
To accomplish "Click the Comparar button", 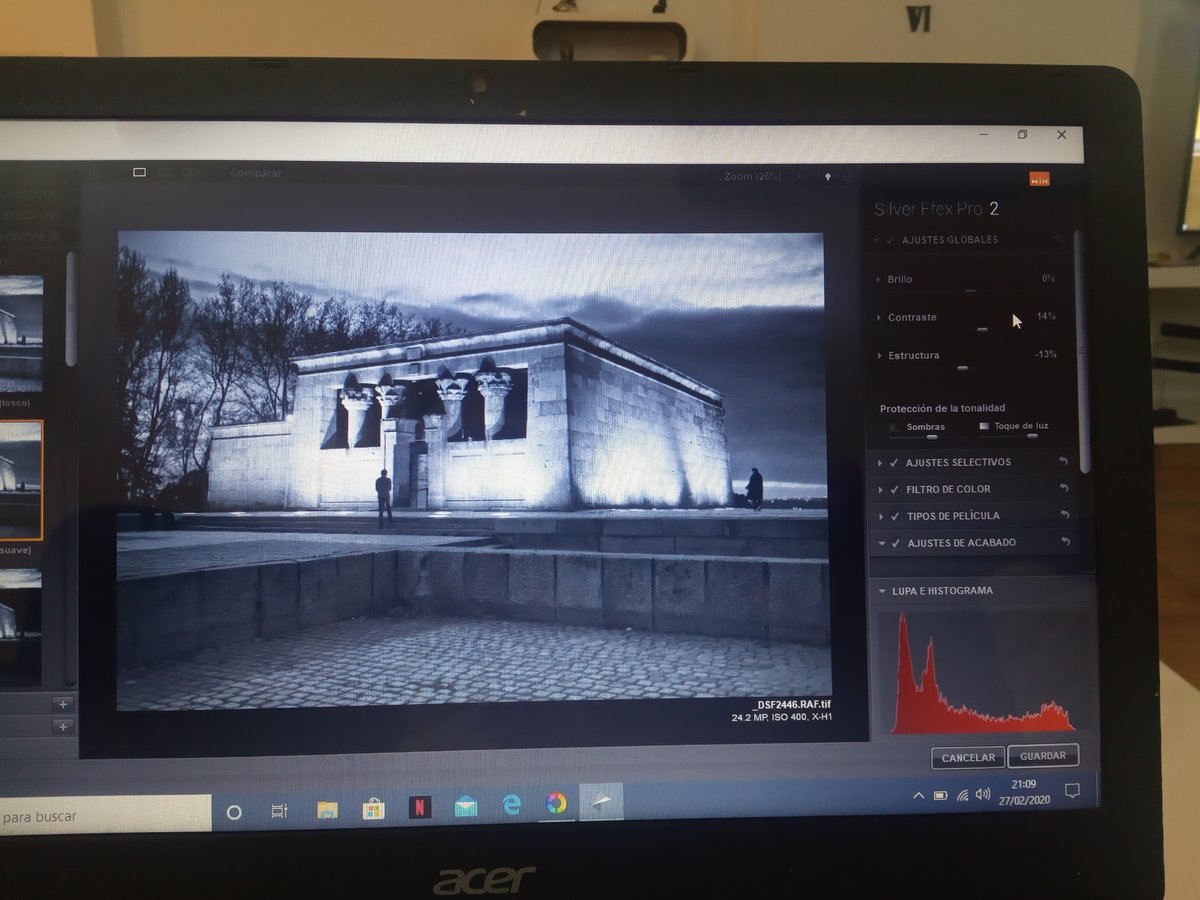I will click(256, 173).
